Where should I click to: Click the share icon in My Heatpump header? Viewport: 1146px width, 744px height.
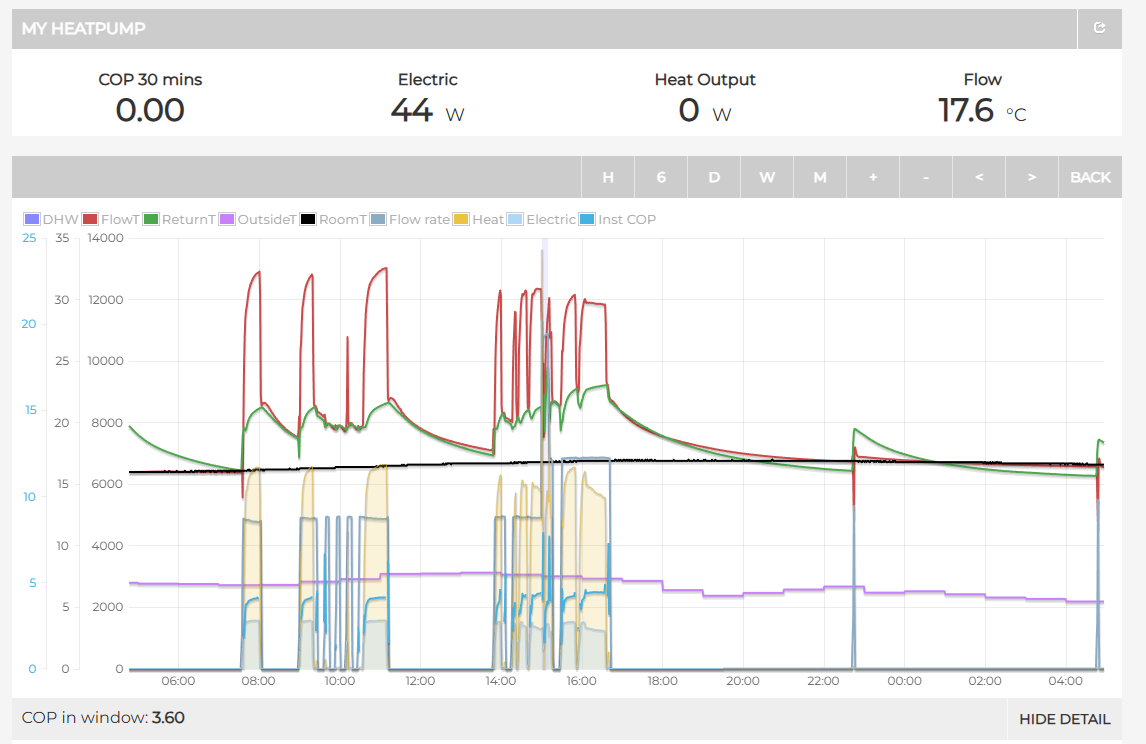click(x=1100, y=28)
